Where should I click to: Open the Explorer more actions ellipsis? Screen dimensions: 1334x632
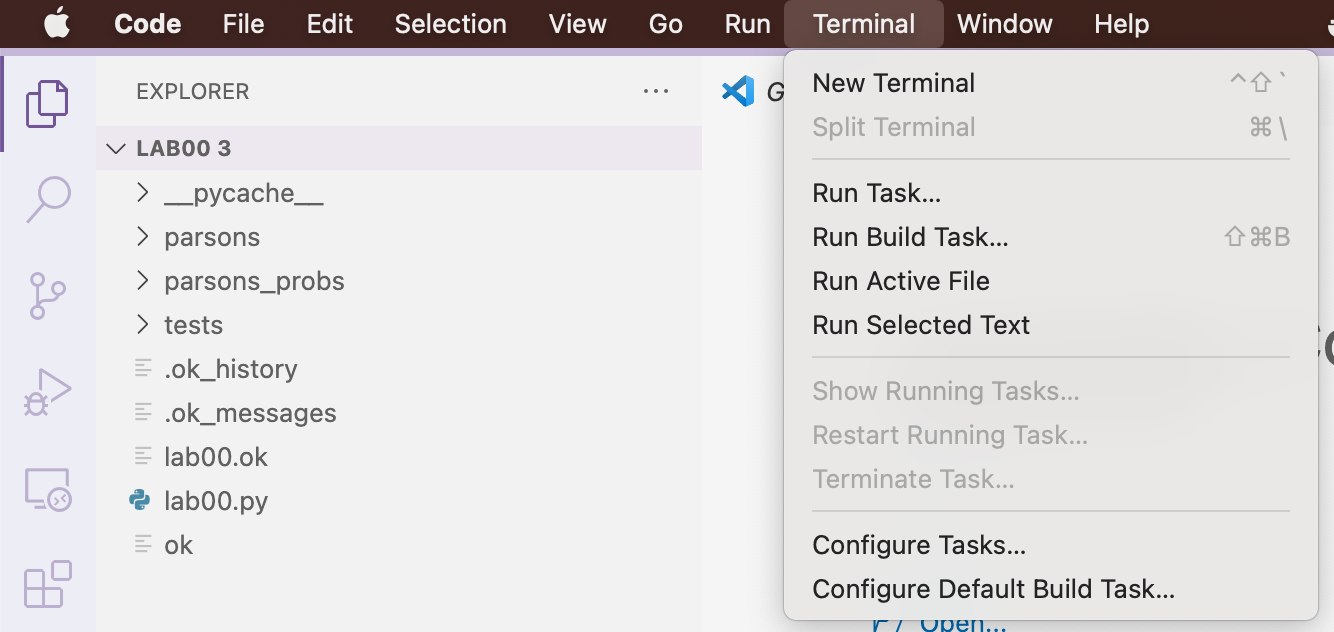click(x=656, y=90)
